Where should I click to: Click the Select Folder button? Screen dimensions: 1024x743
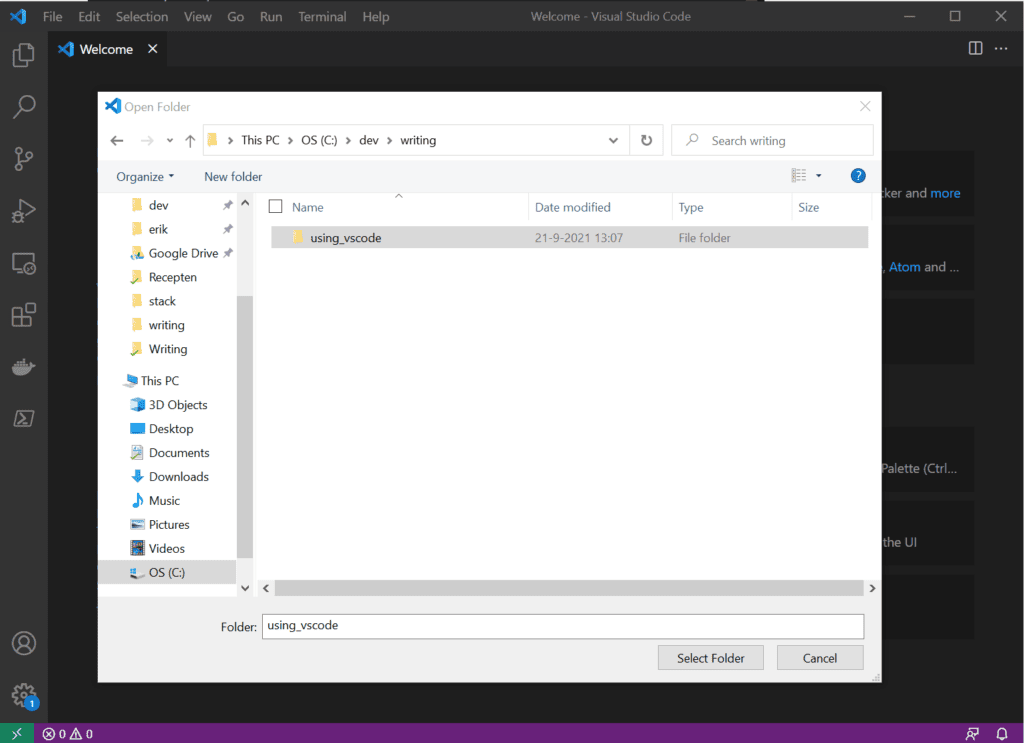tap(710, 657)
